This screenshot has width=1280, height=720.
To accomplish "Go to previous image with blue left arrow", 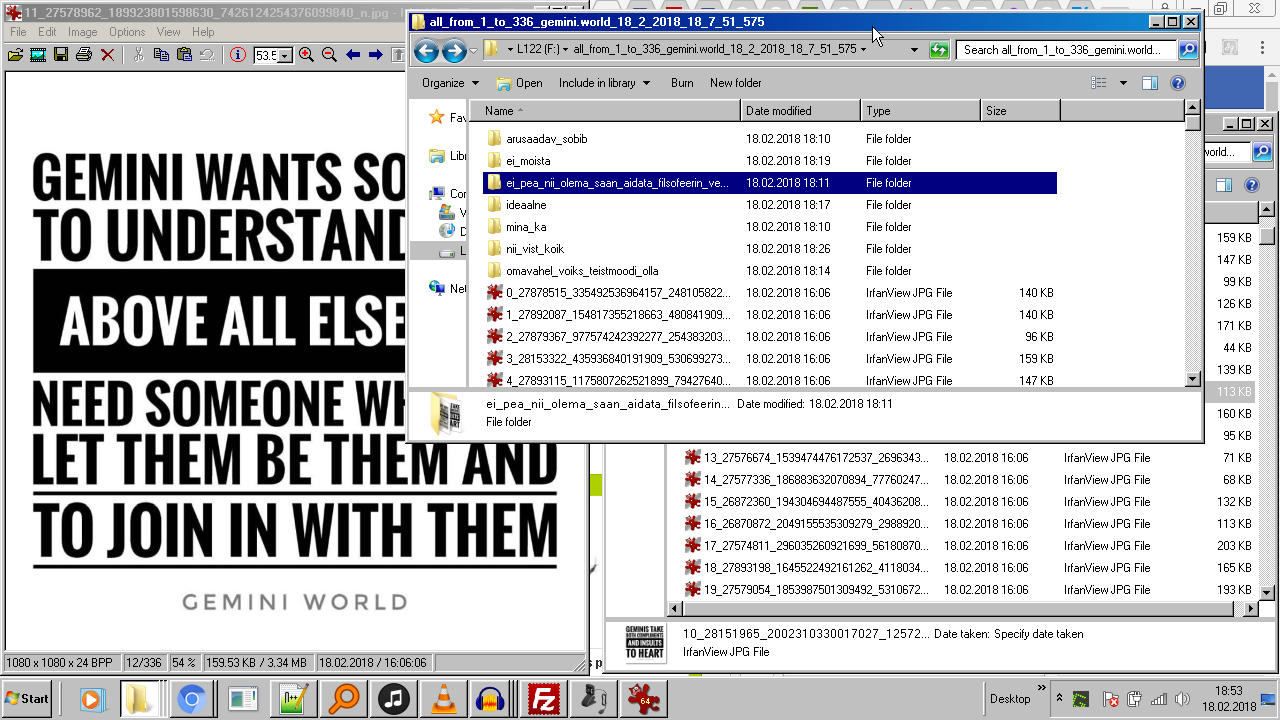I will coord(352,55).
